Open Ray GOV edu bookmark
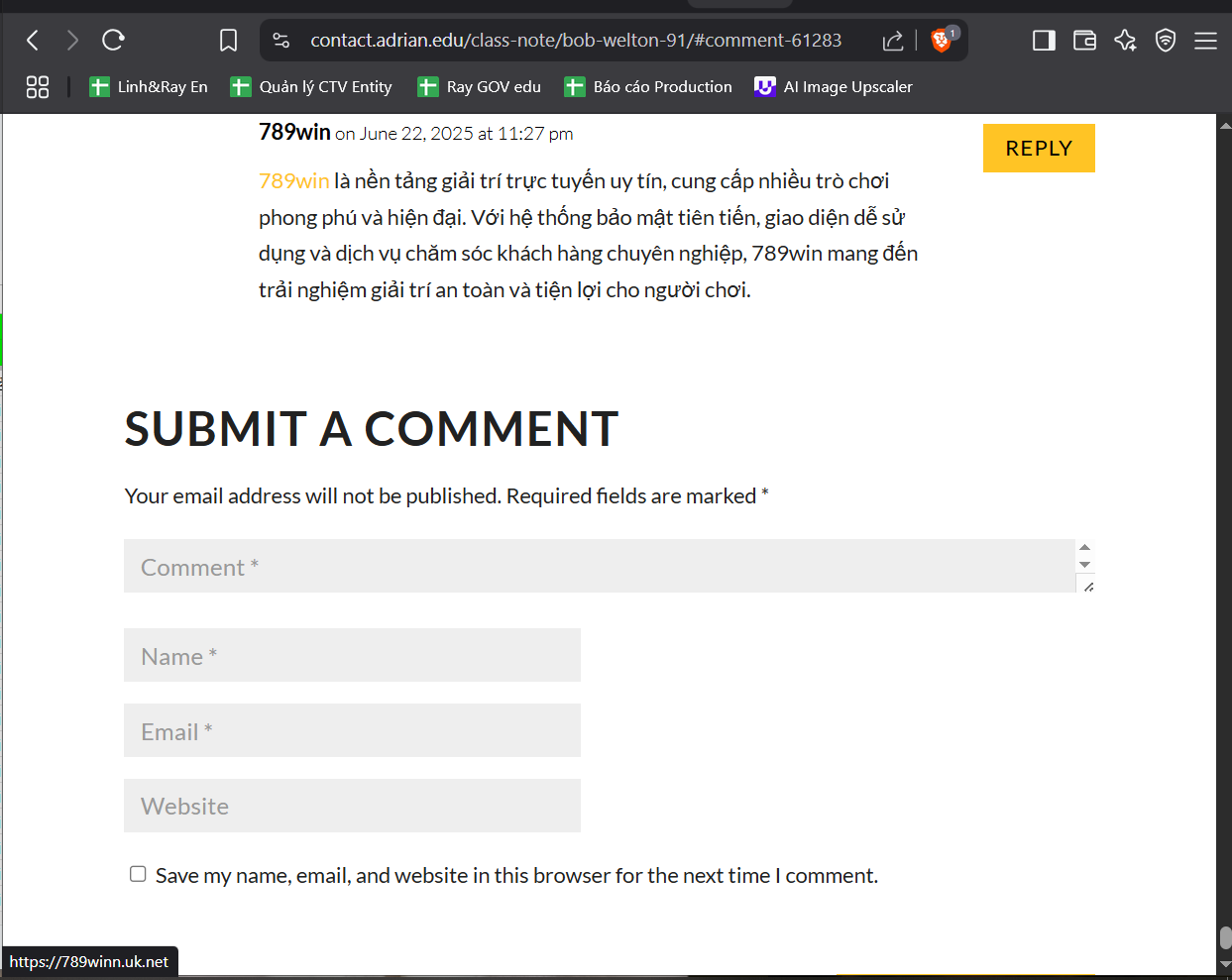Viewport: 1232px width, 980px height. [x=480, y=87]
